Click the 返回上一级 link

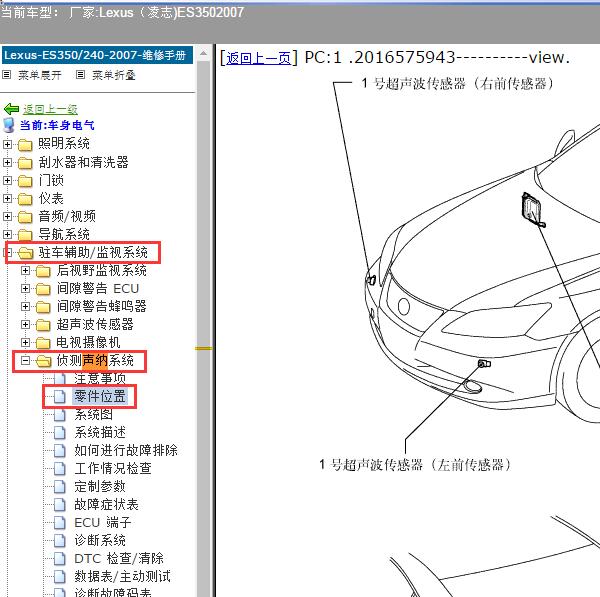point(50,109)
